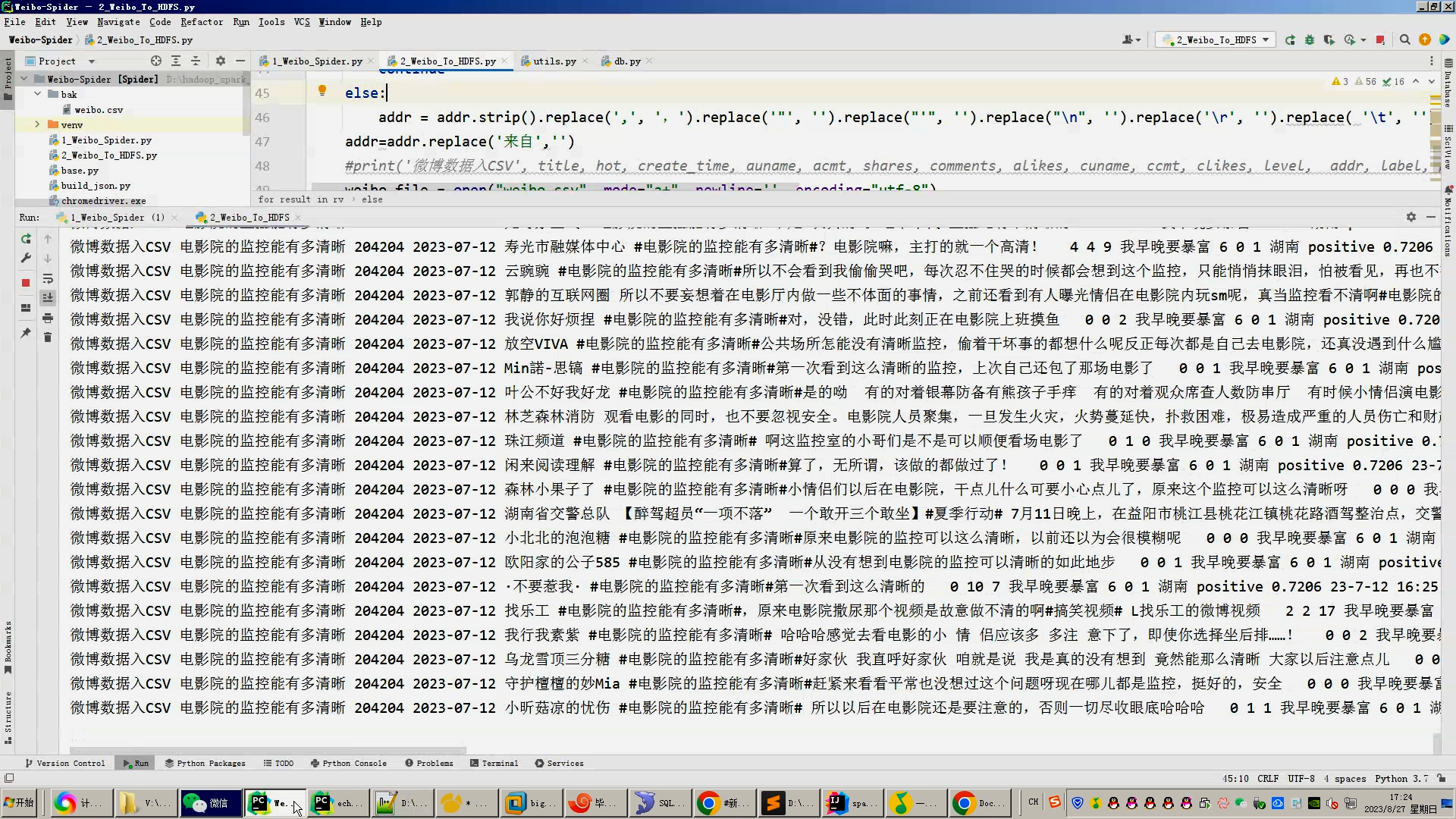Toggle scroll to end of console
The height and width of the screenshot is (819, 1456).
(x=48, y=298)
